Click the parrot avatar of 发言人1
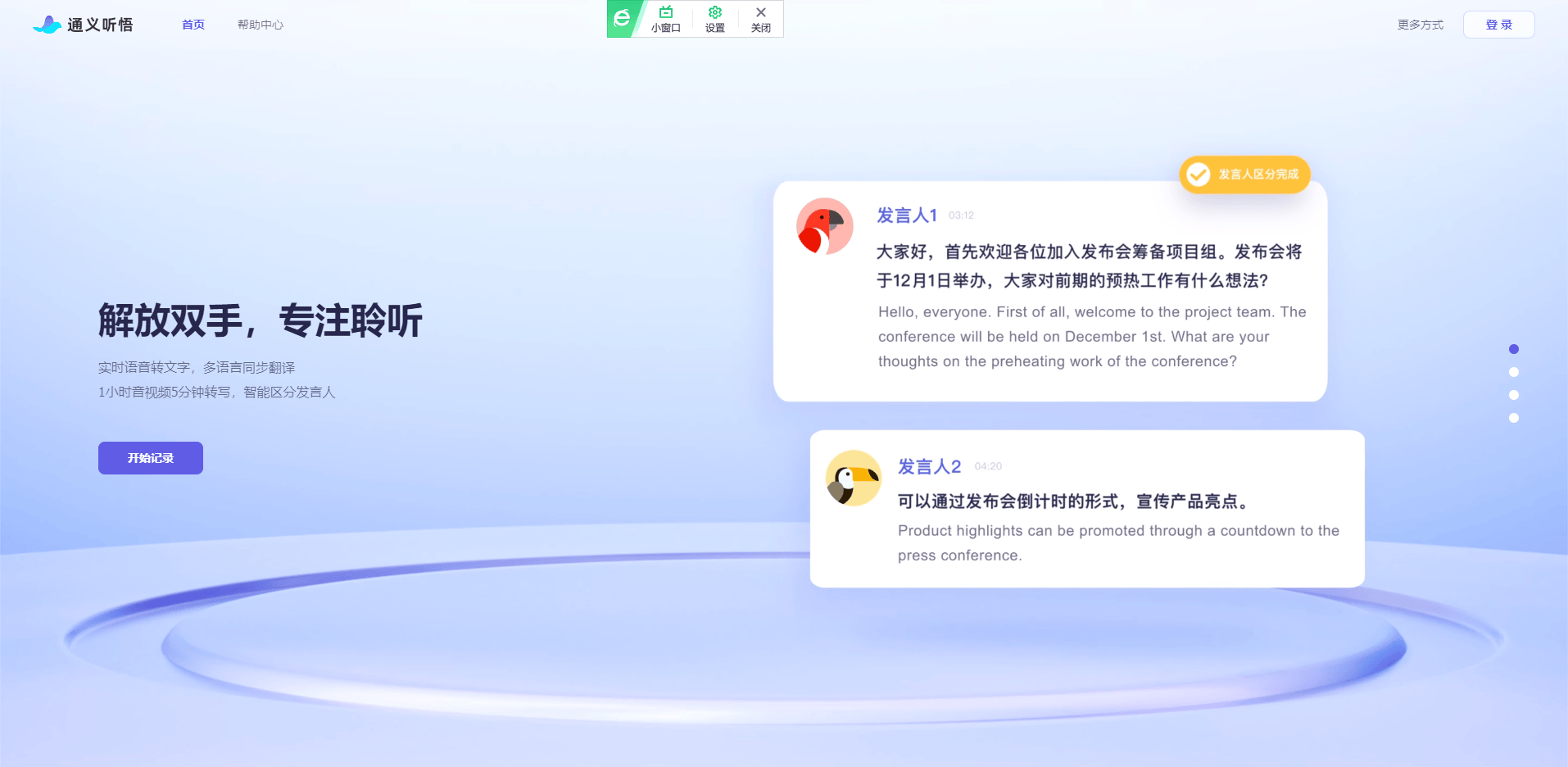The height and width of the screenshot is (767, 1568). coord(825,226)
